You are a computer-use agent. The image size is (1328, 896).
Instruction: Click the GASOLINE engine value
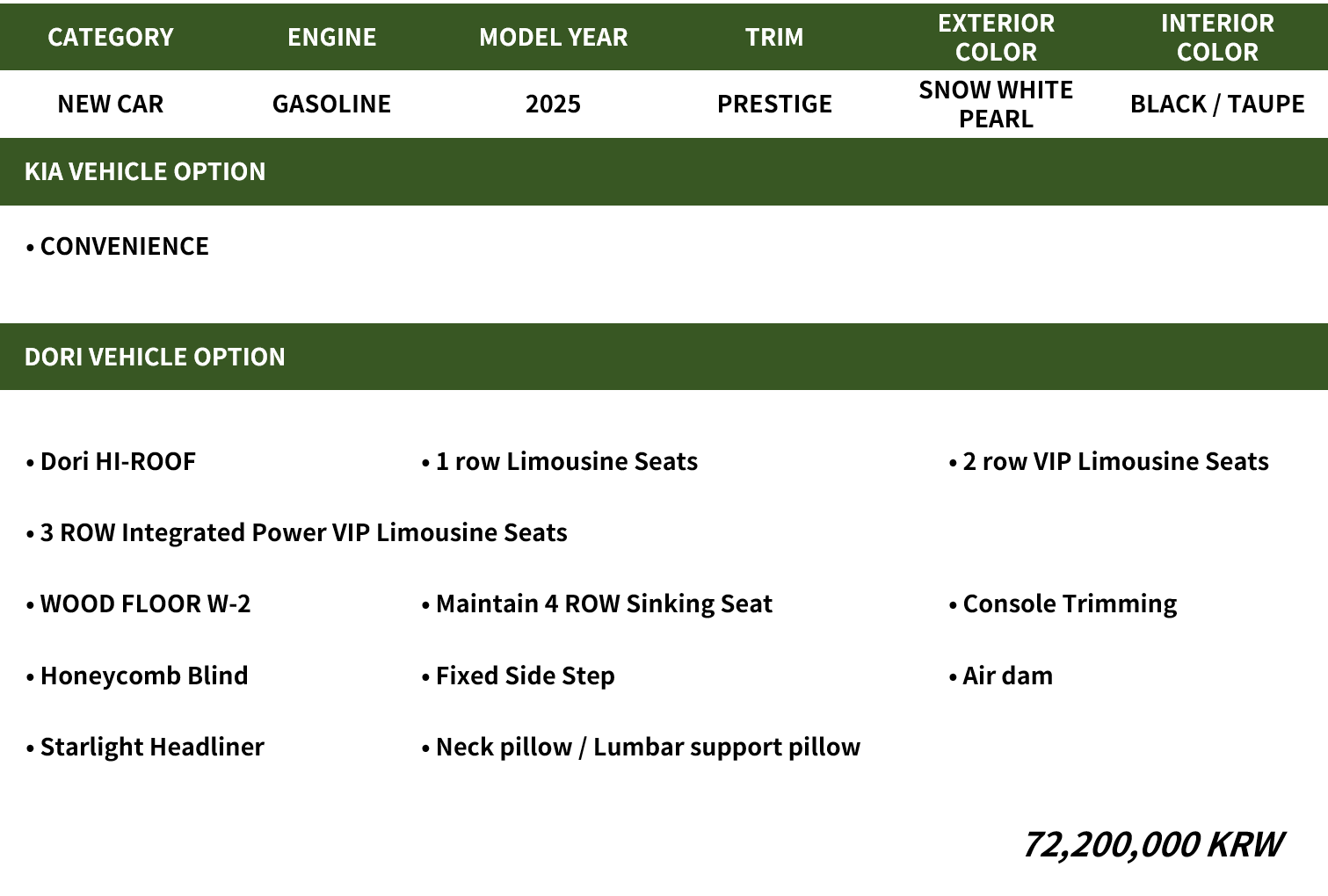click(332, 104)
